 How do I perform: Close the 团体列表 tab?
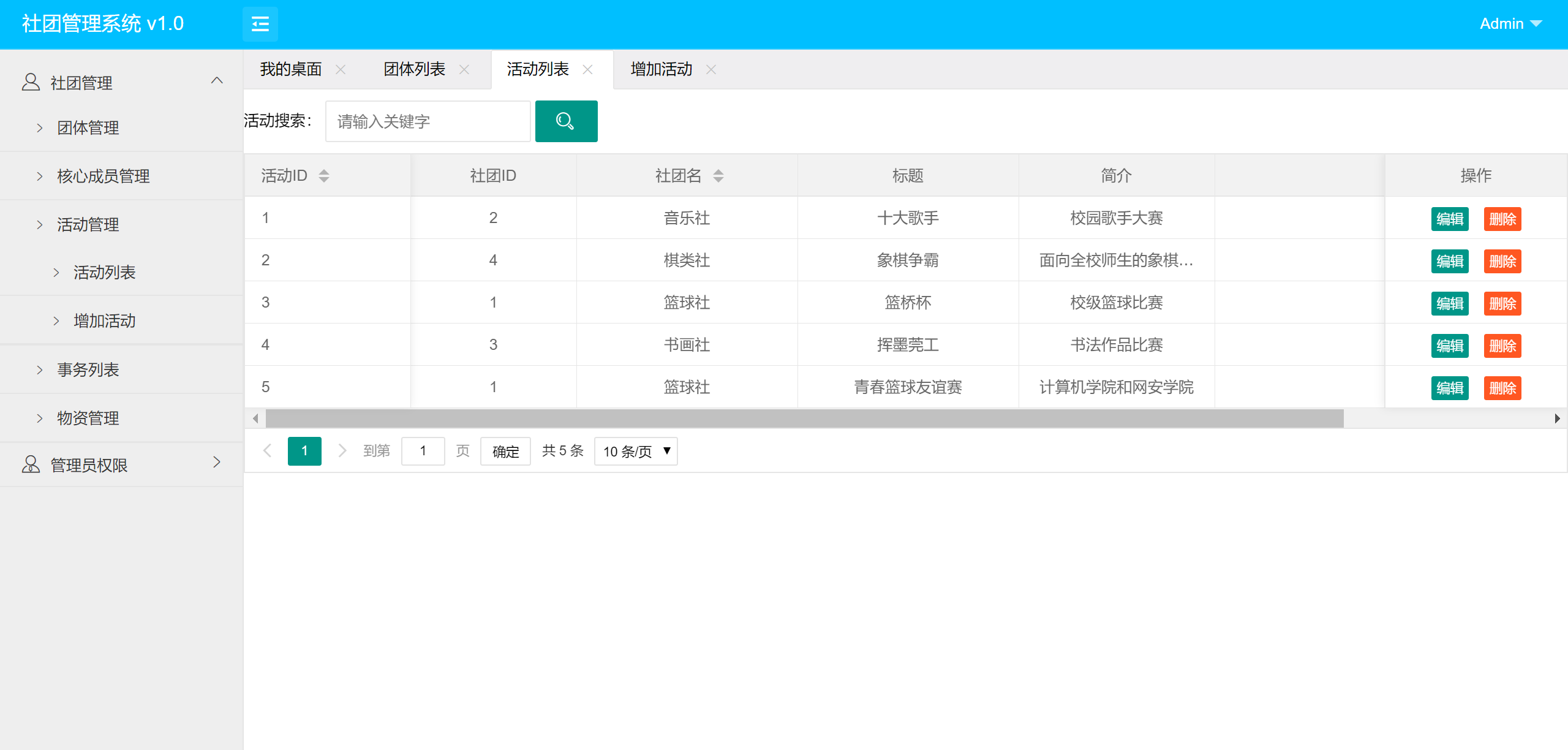[464, 70]
